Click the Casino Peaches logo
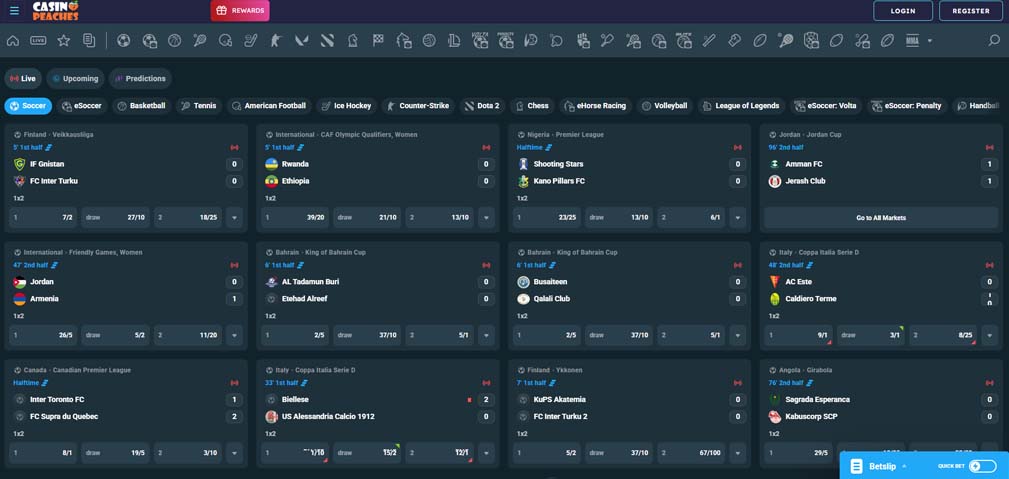 56,10
